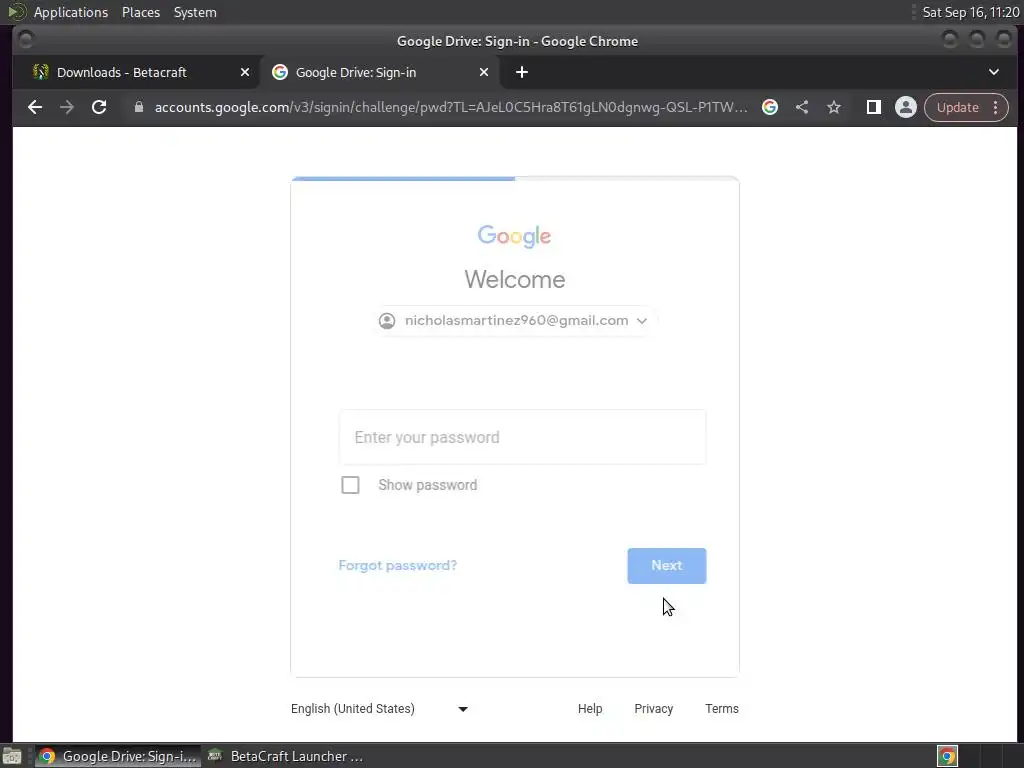
Task: Open the Applications menu
Action: (x=71, y=12)
